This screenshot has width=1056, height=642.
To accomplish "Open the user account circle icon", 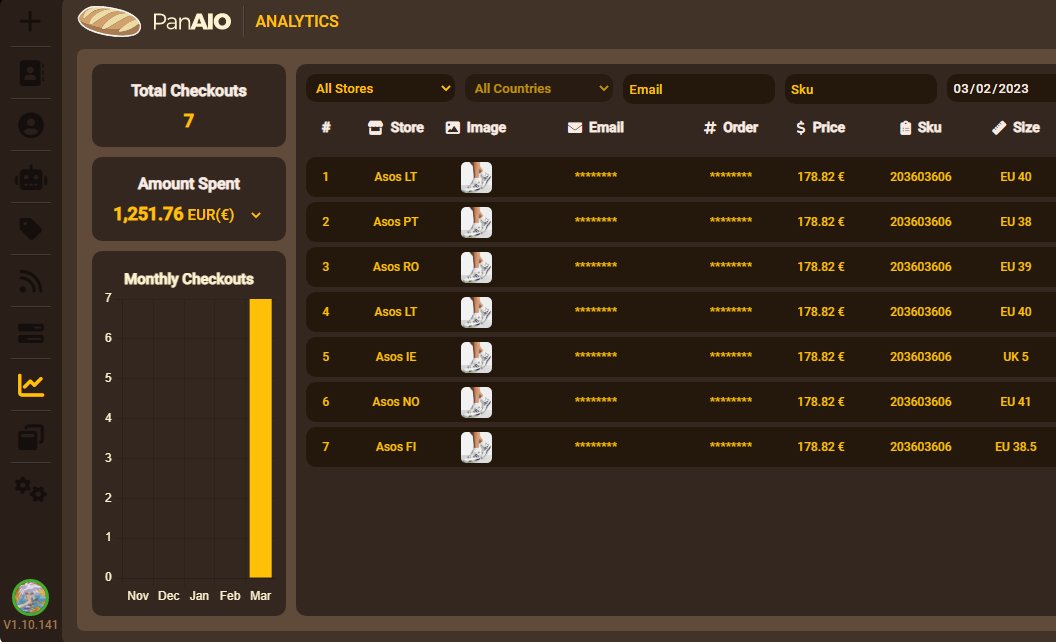I will [x=30, y=125].
